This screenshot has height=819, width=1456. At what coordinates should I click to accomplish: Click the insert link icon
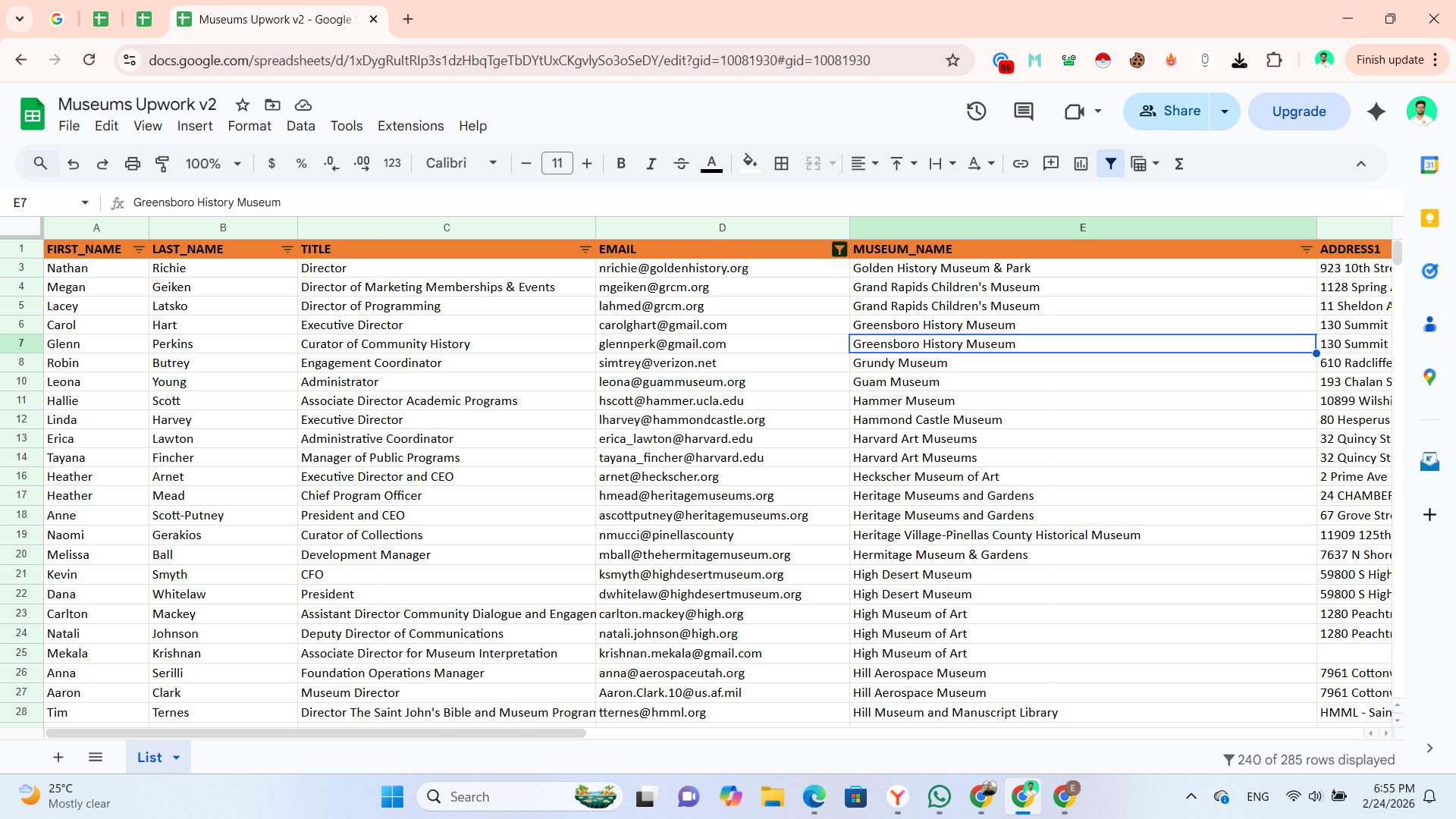pyautogui.click(x=1021, y=163)
